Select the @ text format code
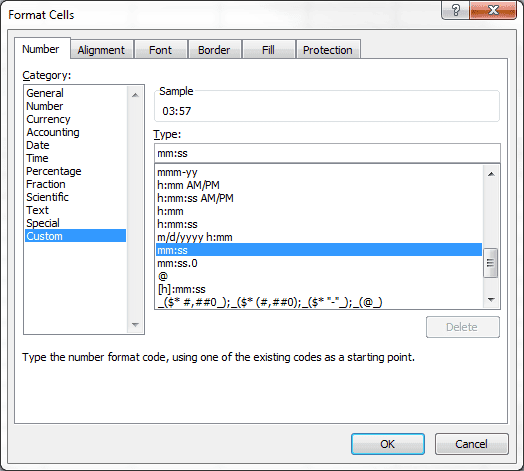Viewport: 524px width, 471px height. [319, 276]
